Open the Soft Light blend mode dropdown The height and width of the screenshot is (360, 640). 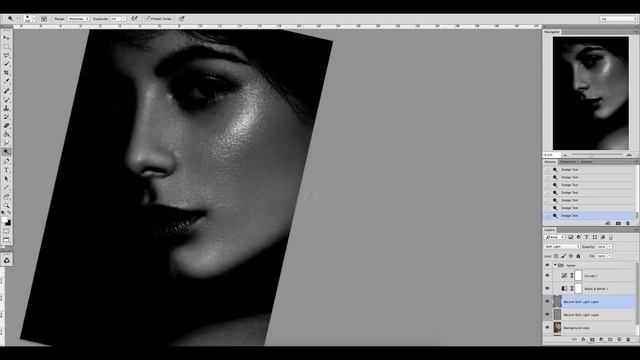(562, 247)
